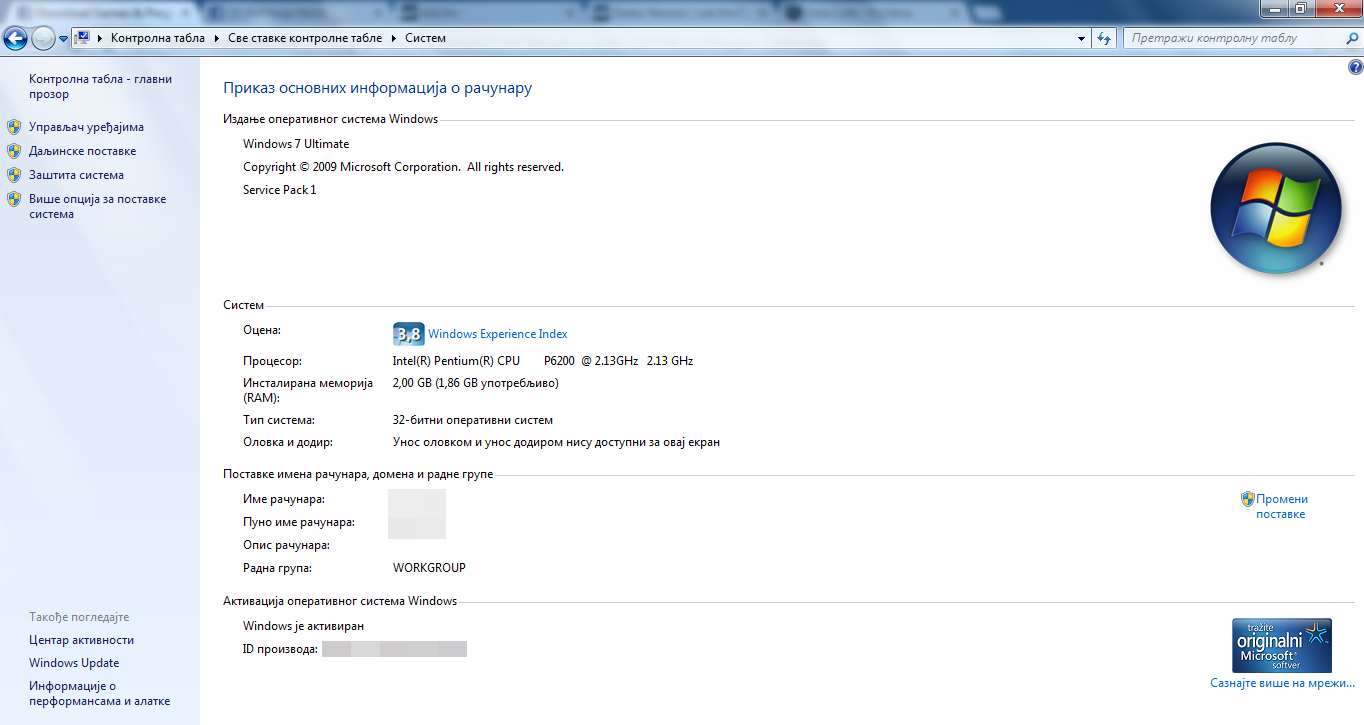Screen dimensions: 1364x725
Task: Click Приказ основних информација о рачунару heading
Action: click(377, 88)
